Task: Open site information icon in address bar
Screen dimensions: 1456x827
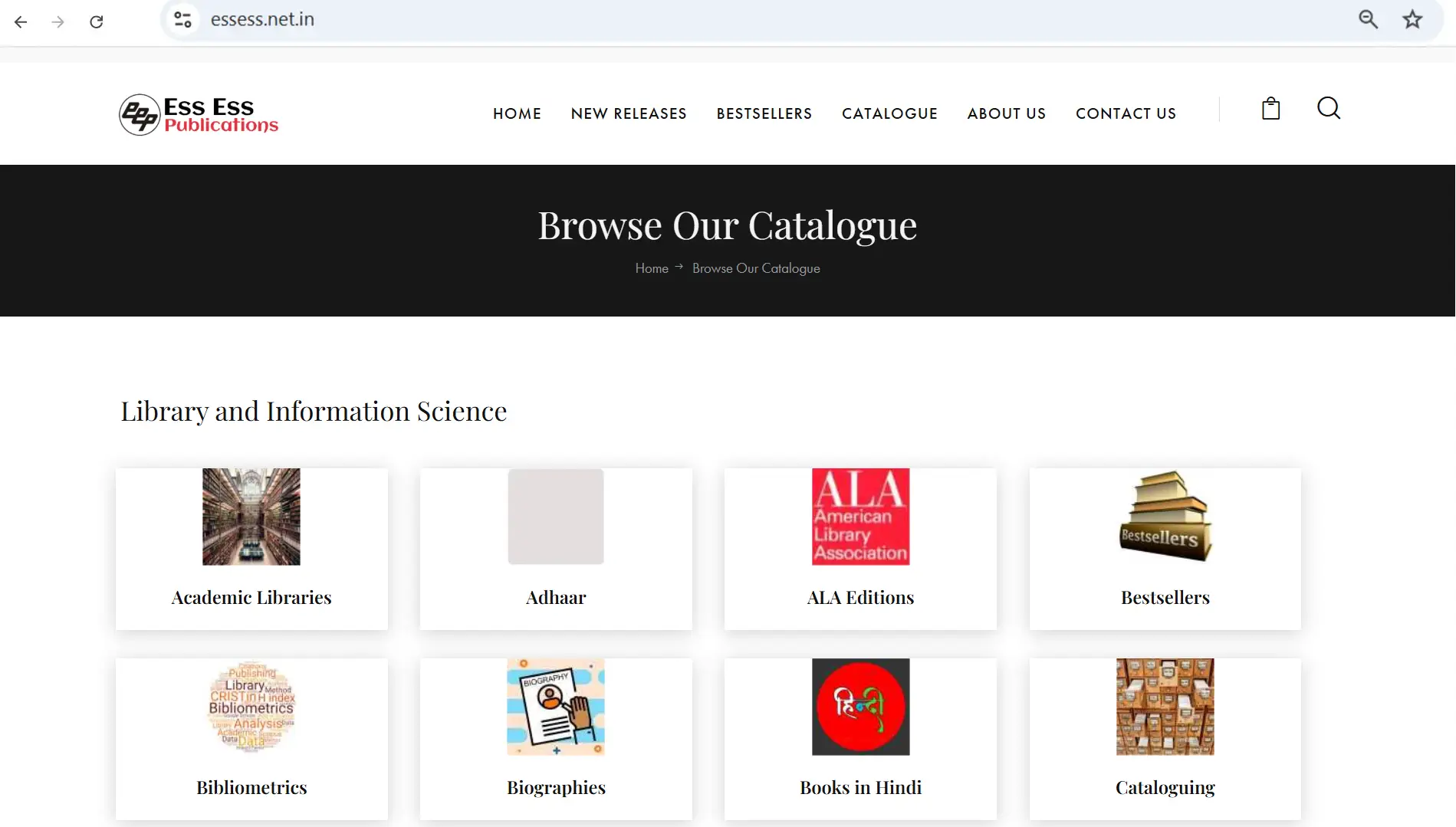Action: coord(182,19)
